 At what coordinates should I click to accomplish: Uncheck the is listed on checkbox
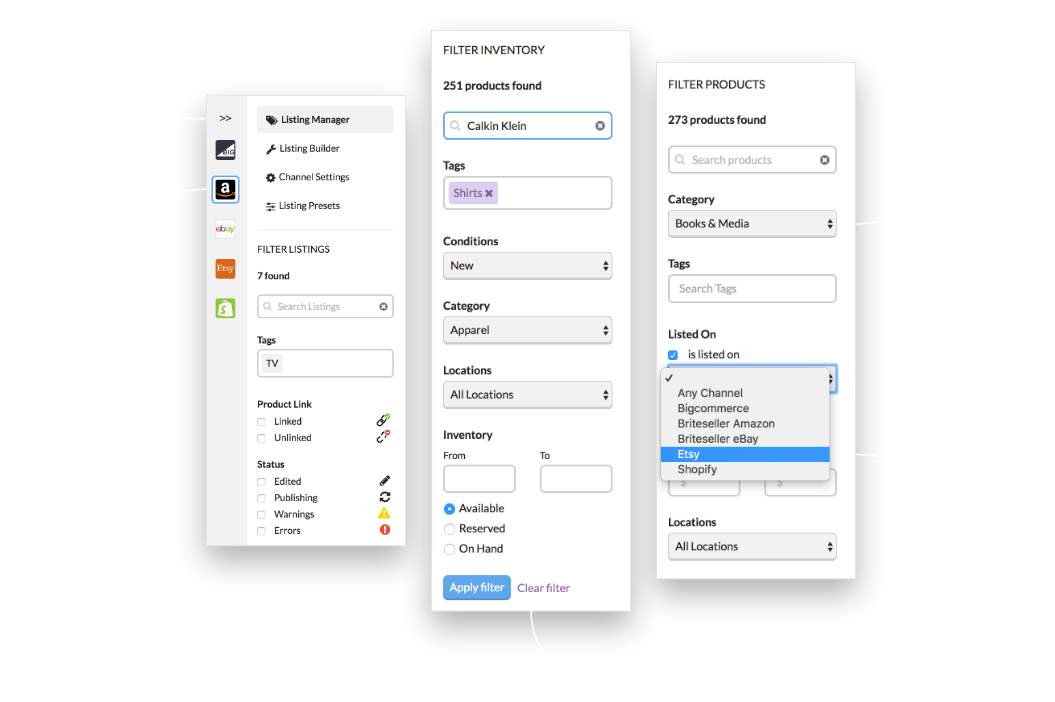pos(673,355)
